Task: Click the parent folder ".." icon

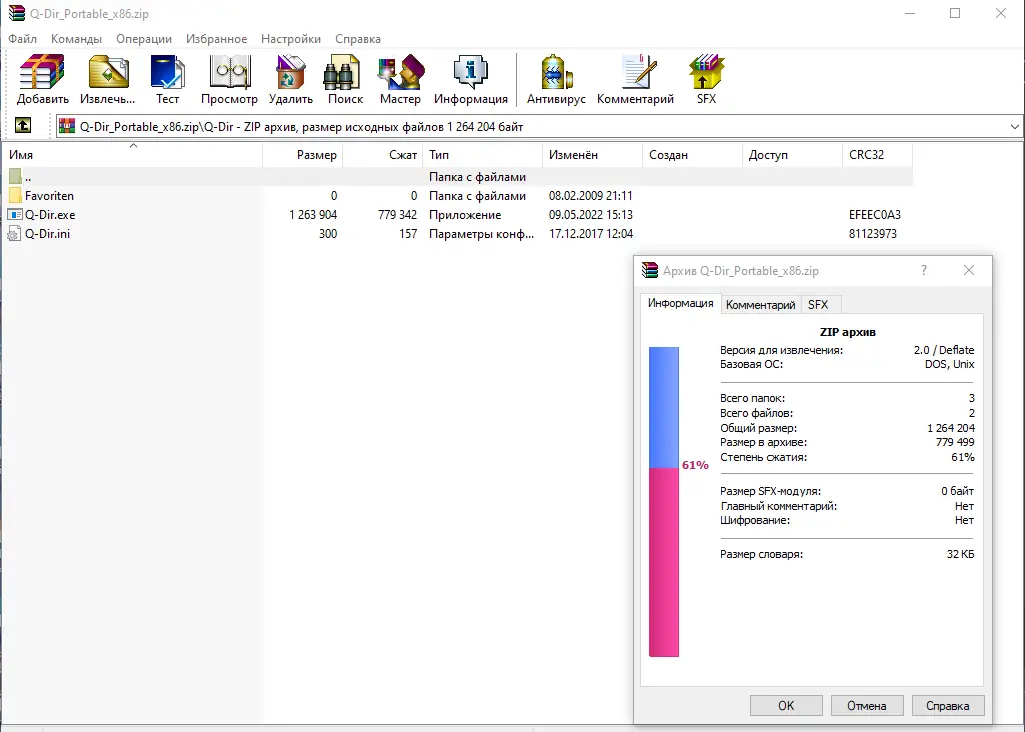Action: (15, 176)
